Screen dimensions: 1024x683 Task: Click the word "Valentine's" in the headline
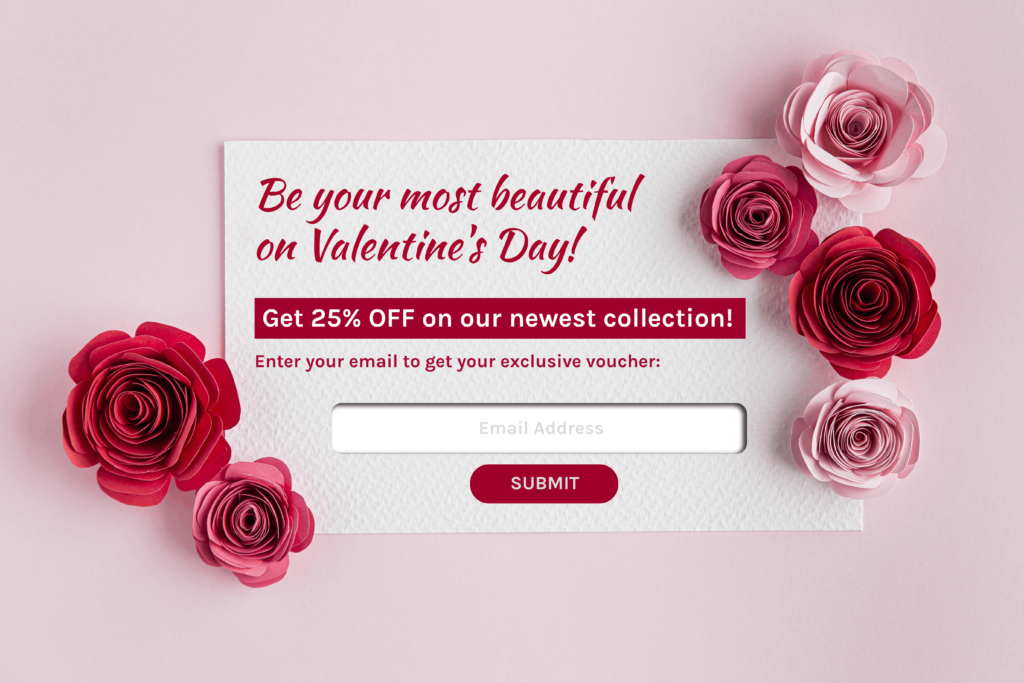(x=398, y=247)
